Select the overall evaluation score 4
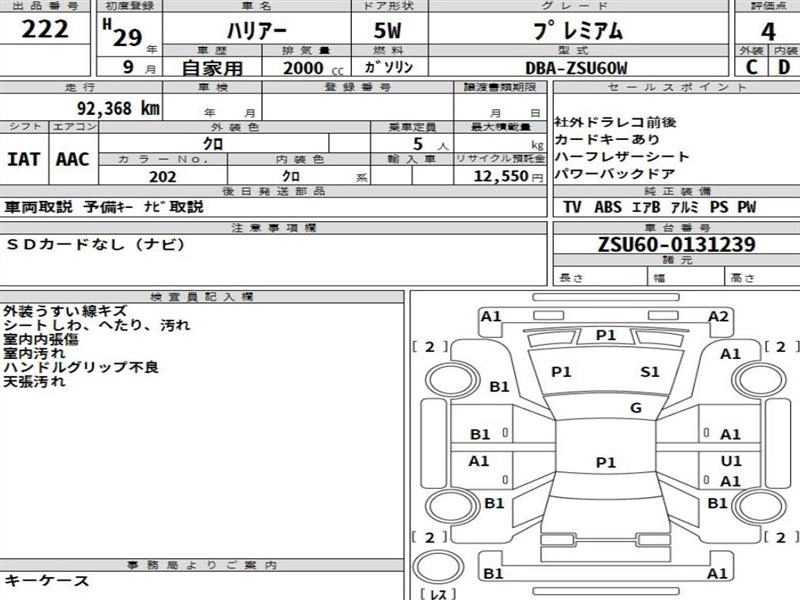The height and width of the screenshot is (600, 800). [768, 32]
